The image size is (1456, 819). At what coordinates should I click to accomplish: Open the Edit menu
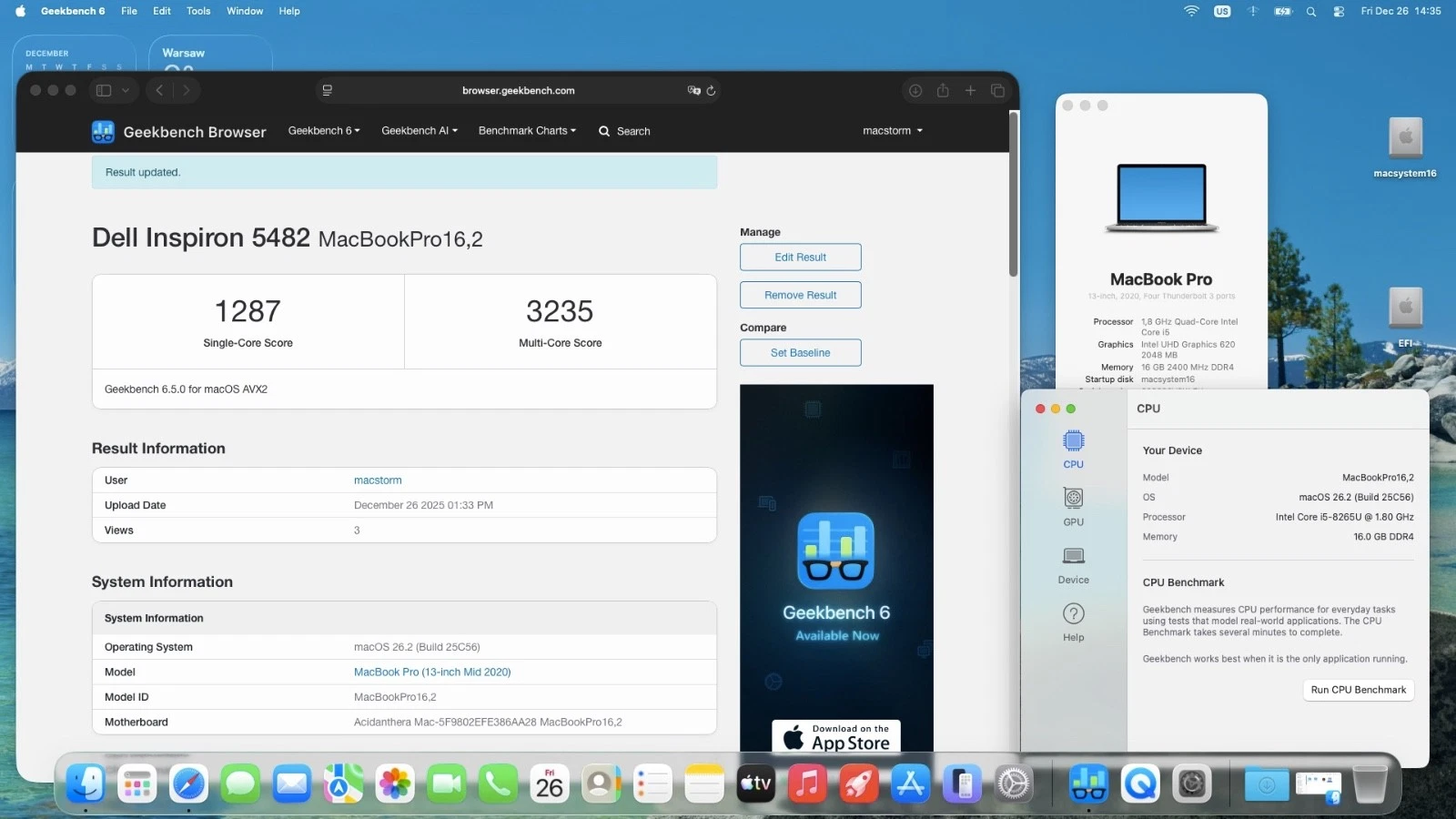coord(162,11)
